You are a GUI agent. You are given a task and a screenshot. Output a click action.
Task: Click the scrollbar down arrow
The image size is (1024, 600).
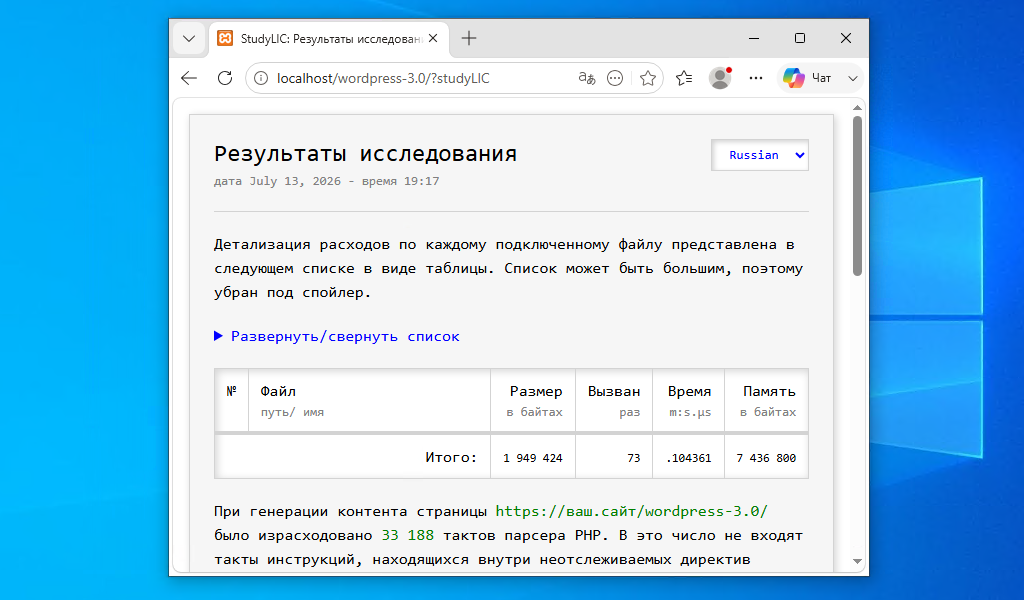(x=857, y=561)
